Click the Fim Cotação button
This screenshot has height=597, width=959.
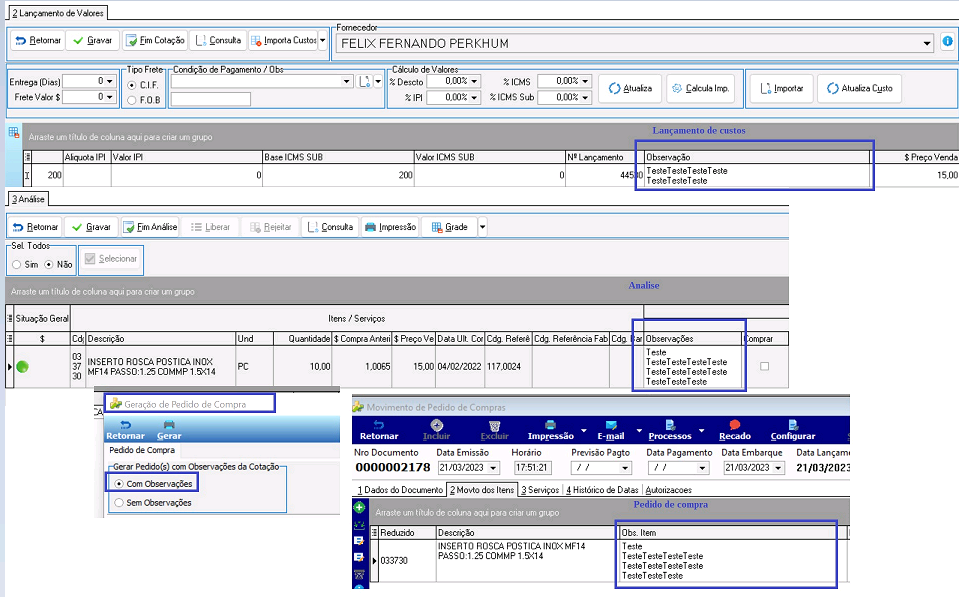155,40
